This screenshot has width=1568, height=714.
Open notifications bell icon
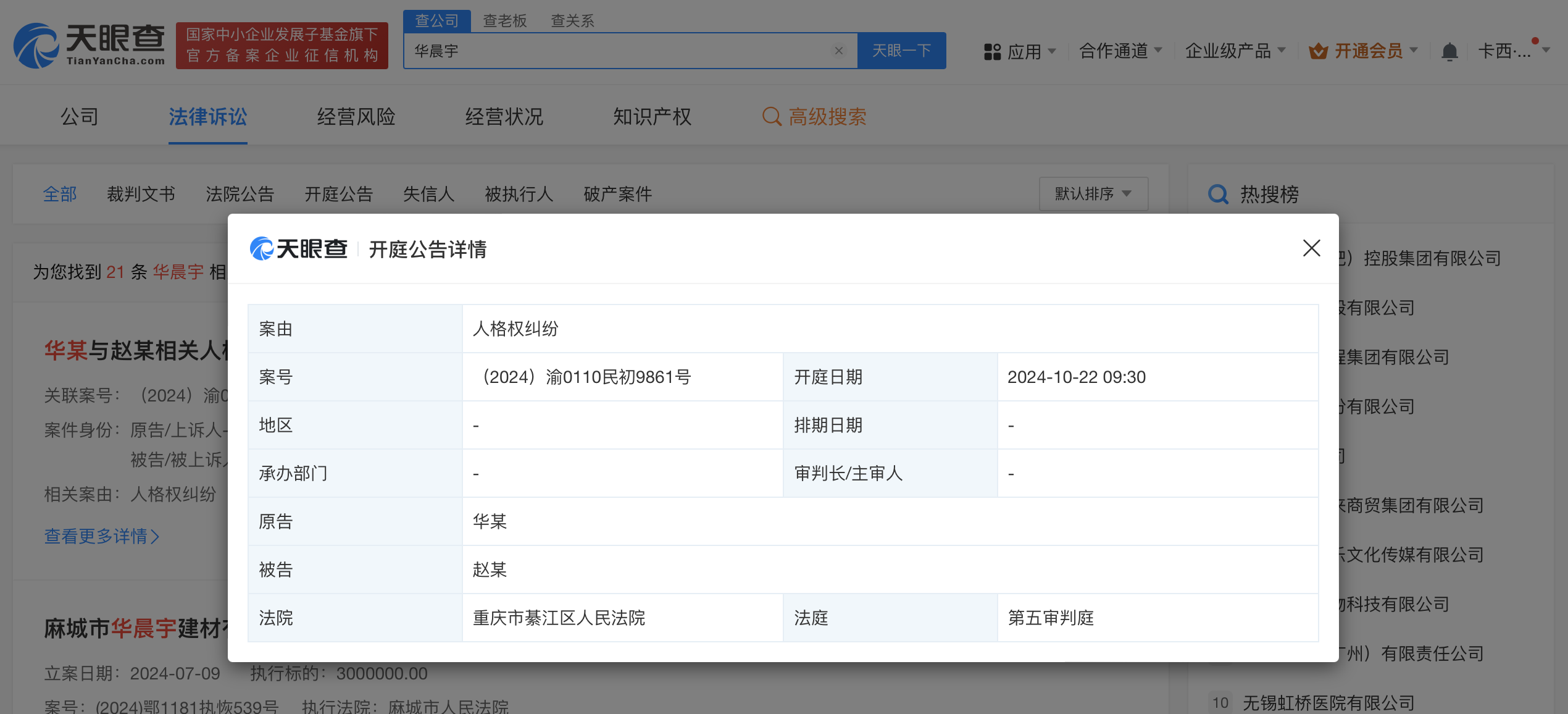(1449, 52)
